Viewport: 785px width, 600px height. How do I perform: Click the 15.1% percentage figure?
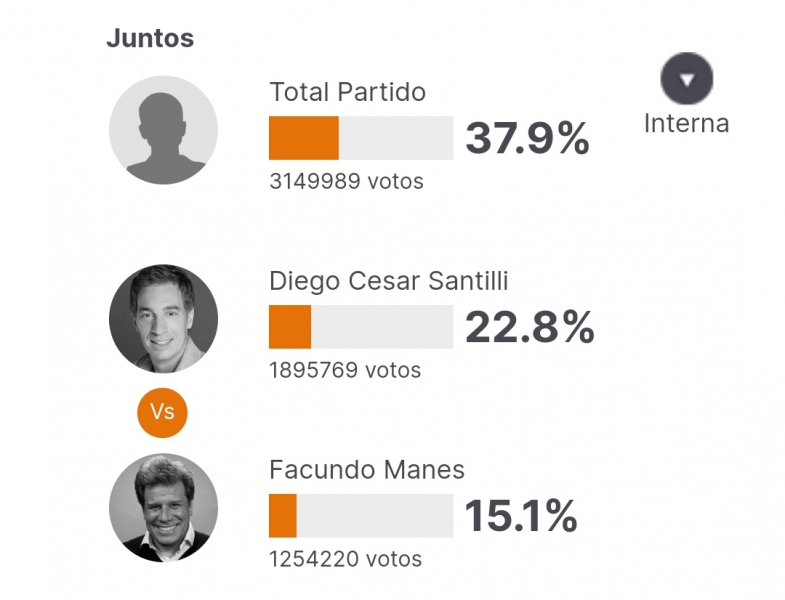(x=521, y=516)
